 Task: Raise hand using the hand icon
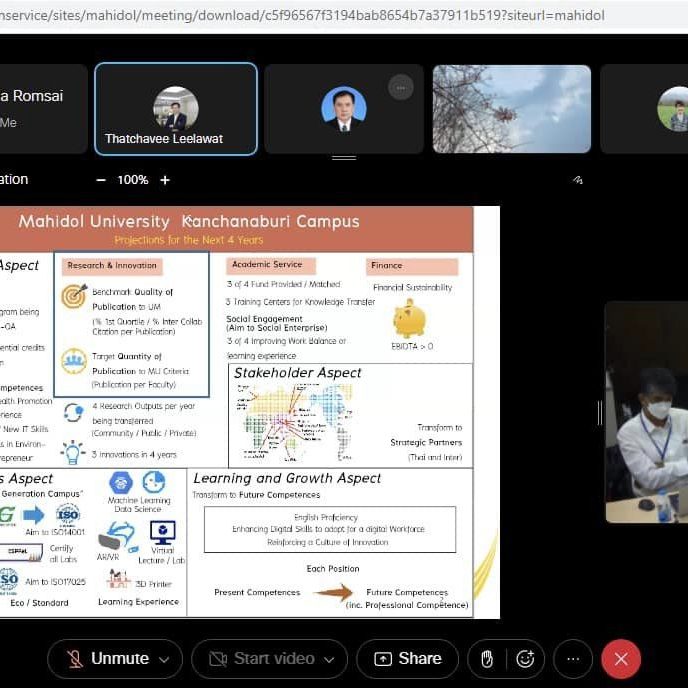tap(487, 659)
